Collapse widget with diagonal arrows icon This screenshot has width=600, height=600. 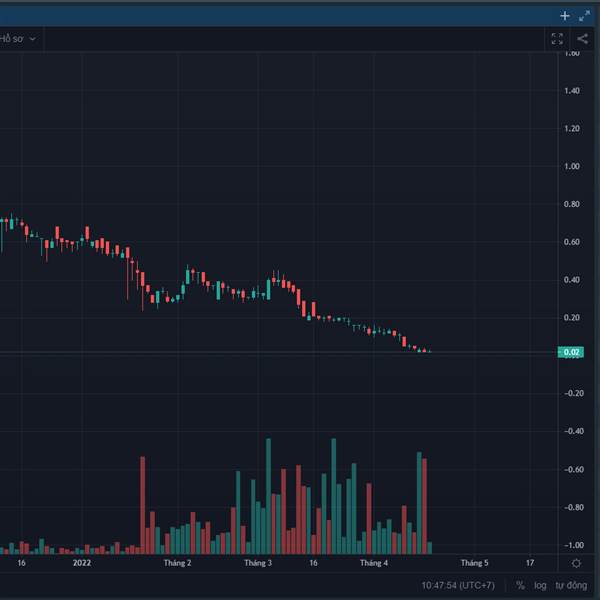tap(584, 16)
